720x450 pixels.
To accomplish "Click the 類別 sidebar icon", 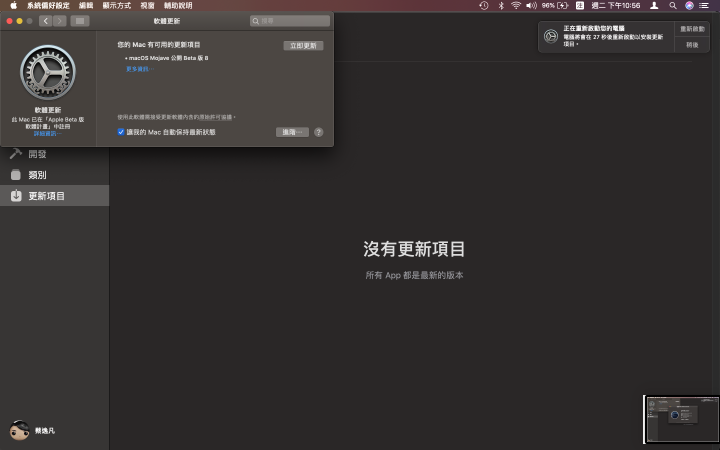I will tap(16, 175).
